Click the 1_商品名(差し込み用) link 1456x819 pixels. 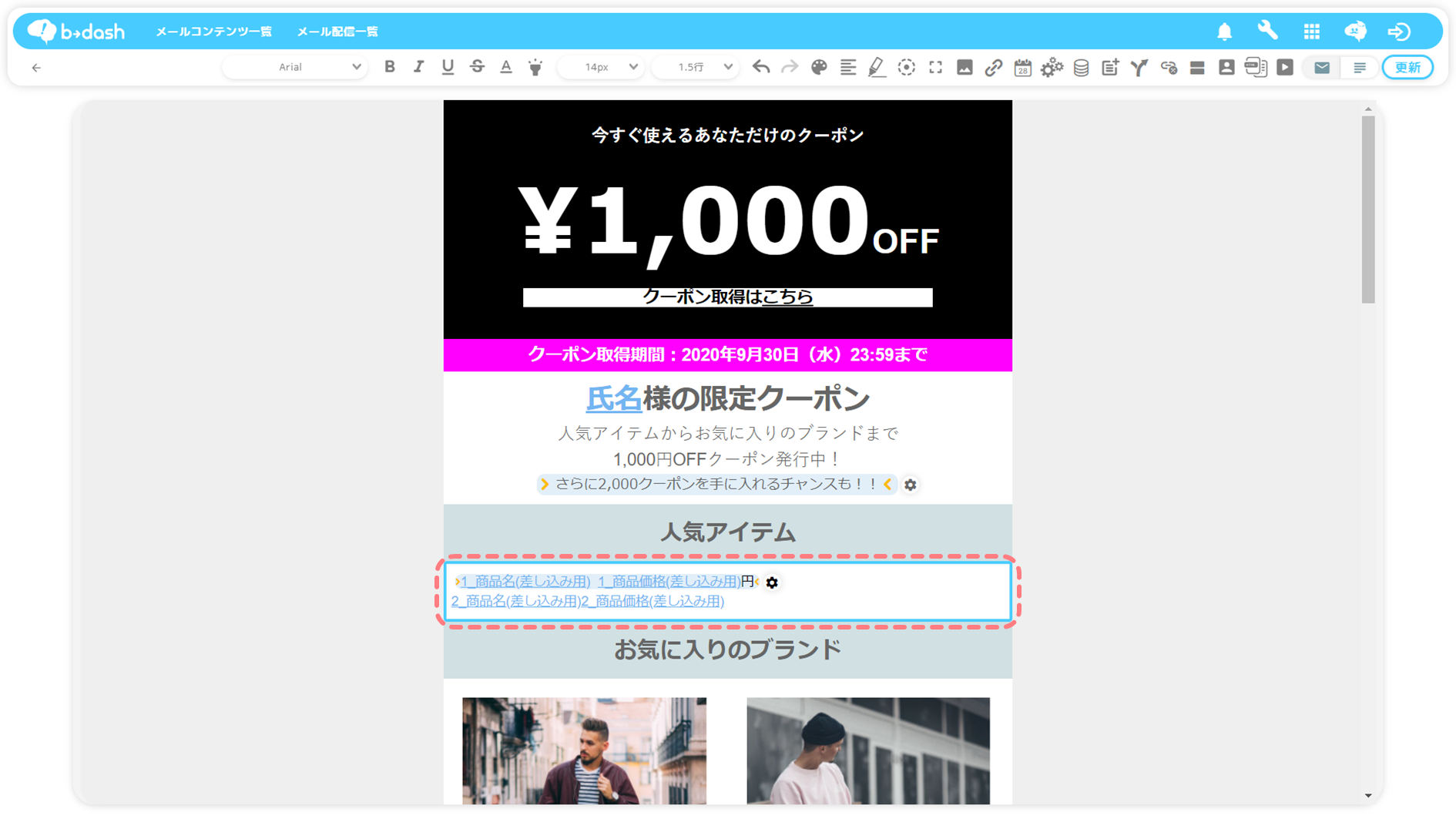pyautogui.click(x=526, y=582)
